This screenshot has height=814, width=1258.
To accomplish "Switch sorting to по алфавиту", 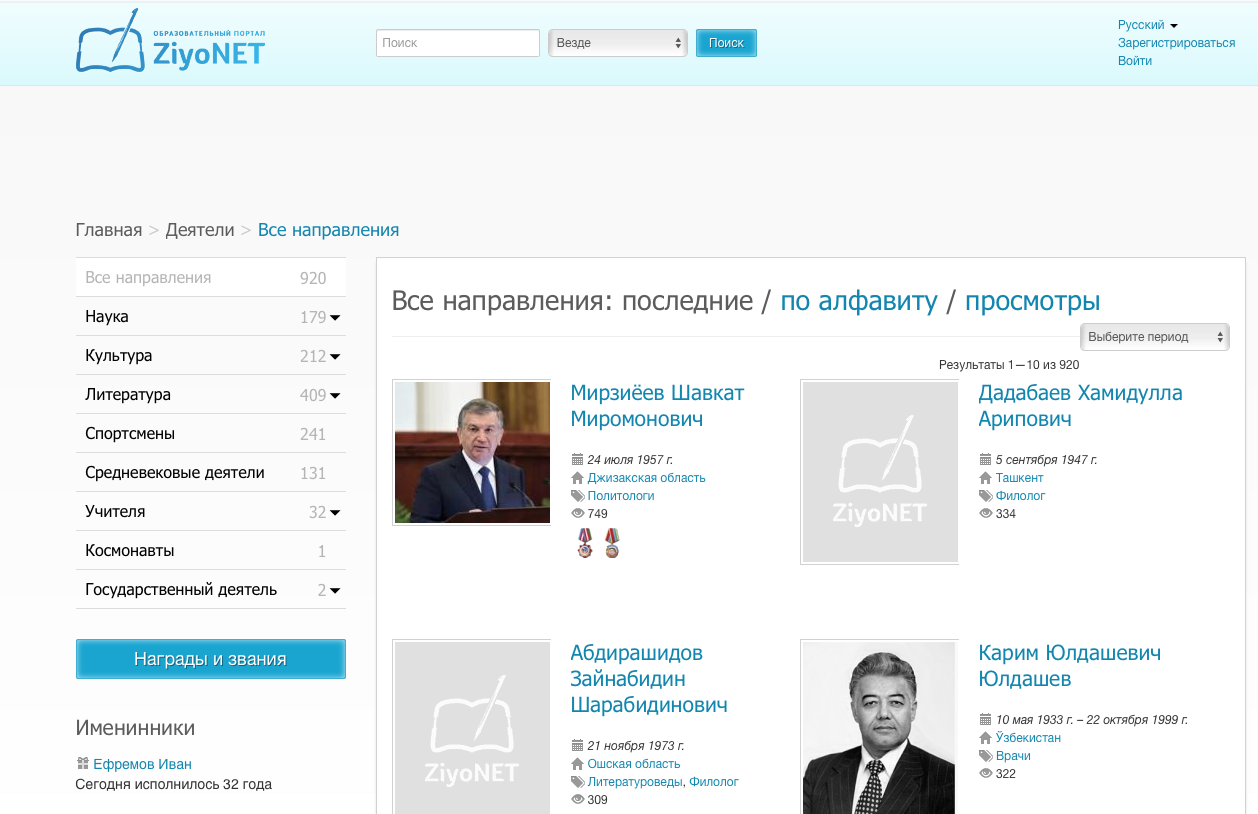I will click(x=860, y=301).
